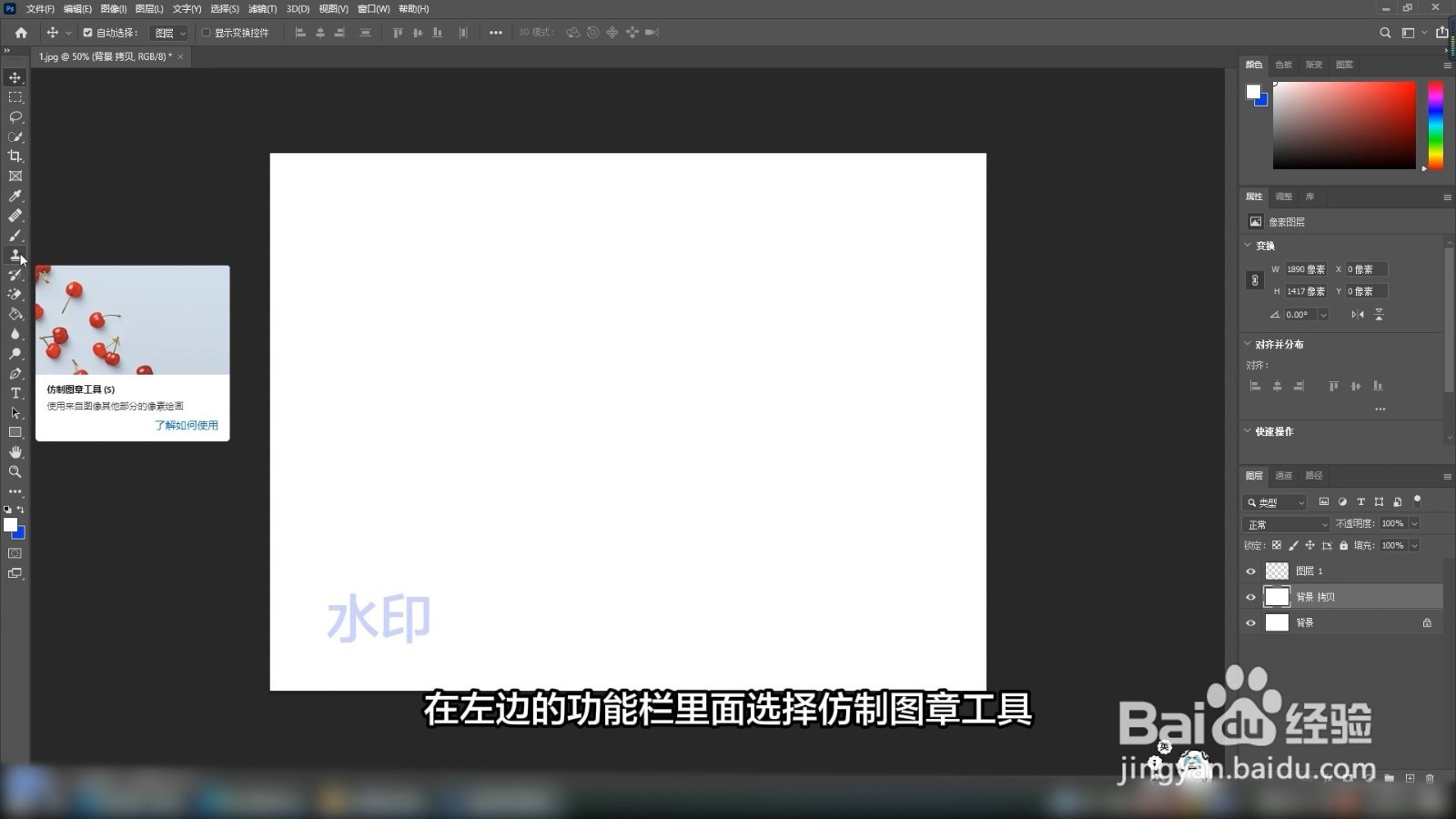Select the Move tool
Image resolution: width=1456 pixels, height=819 pixels.
[15, 77]
